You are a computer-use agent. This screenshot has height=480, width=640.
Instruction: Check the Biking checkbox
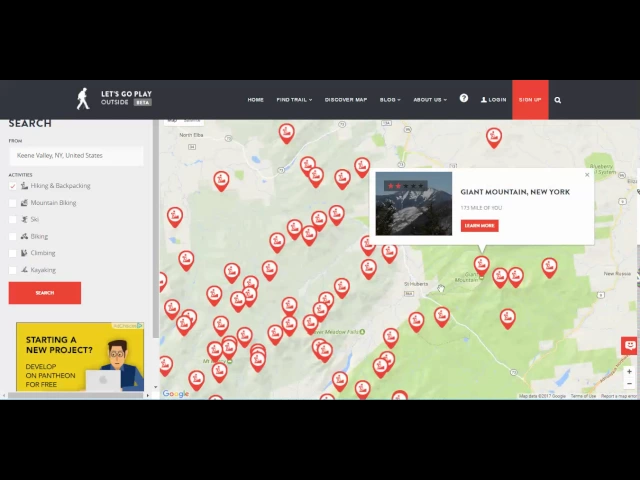tap(13, 236)
